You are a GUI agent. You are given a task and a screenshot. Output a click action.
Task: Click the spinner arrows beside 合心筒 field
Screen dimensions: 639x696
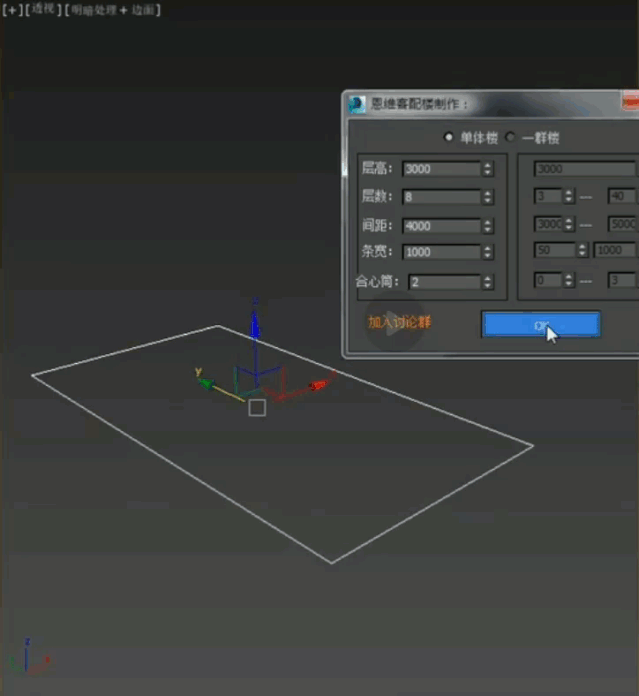(488, 282)
